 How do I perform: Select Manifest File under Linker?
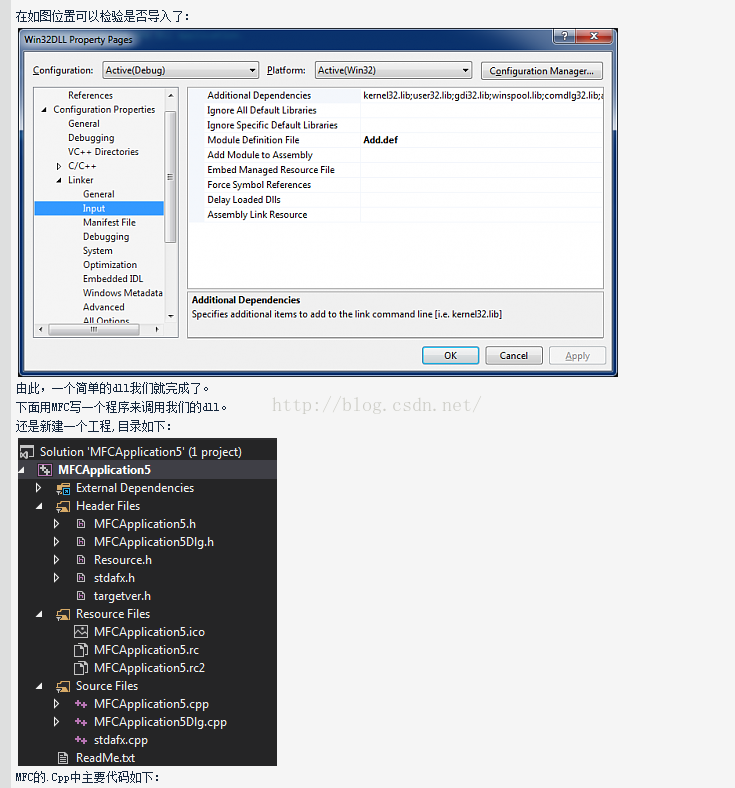[110, 222]
